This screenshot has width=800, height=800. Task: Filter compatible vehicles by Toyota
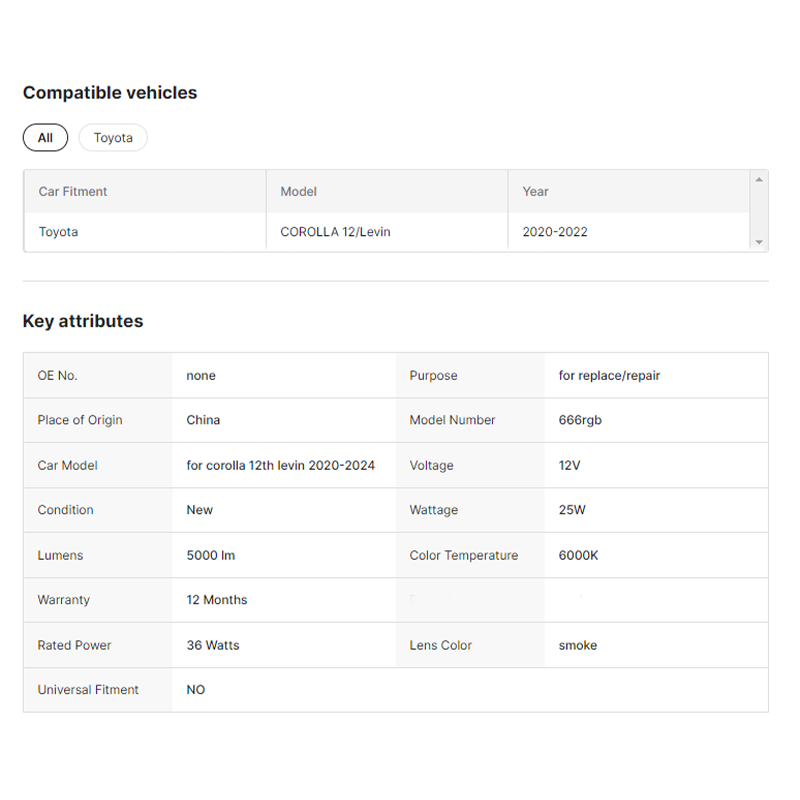(113, 138)
